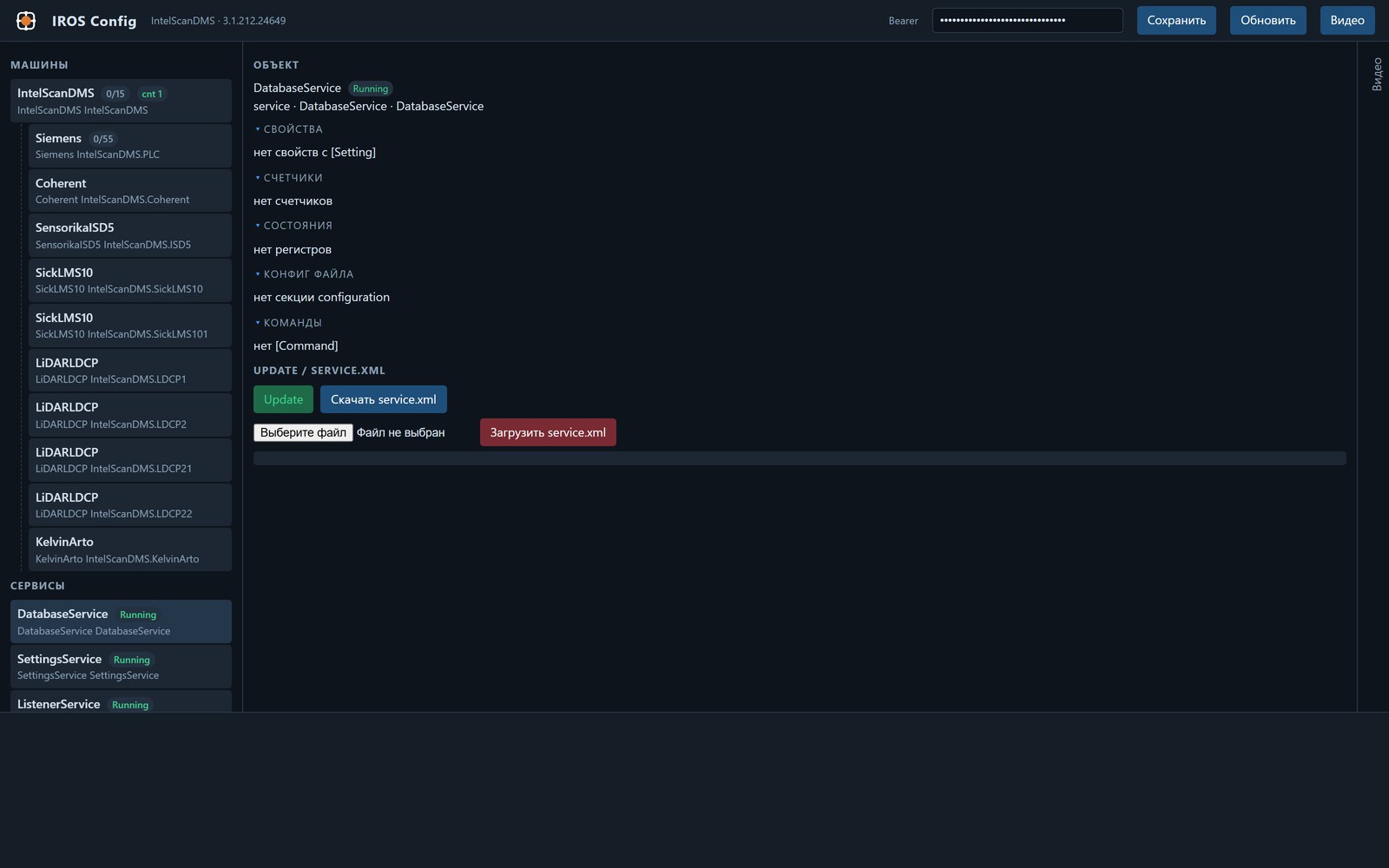
Task: Open the Видео button in header
Action: pos(1347,21)
